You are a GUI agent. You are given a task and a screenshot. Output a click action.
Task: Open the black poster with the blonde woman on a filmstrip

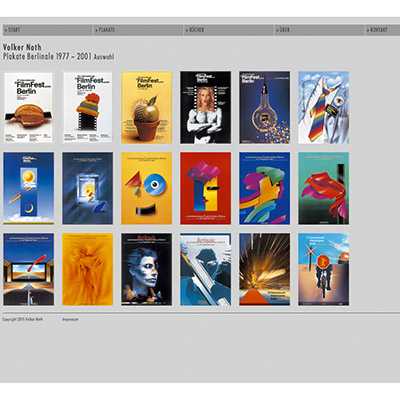tap(206, 108)
